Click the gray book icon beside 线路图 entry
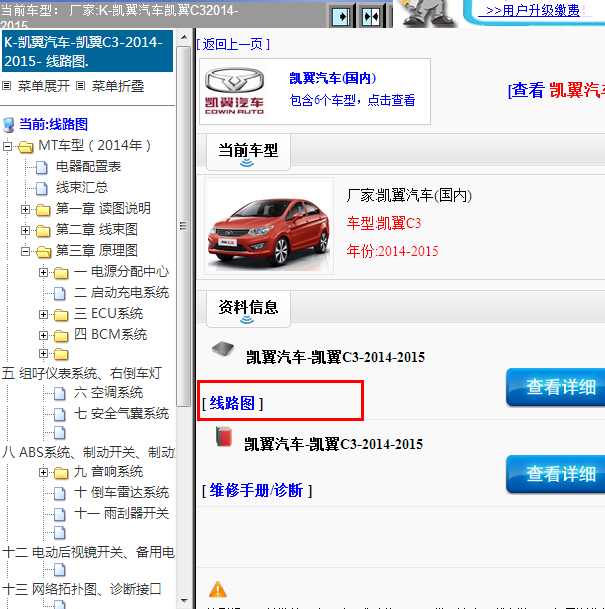 click(223, 348)
